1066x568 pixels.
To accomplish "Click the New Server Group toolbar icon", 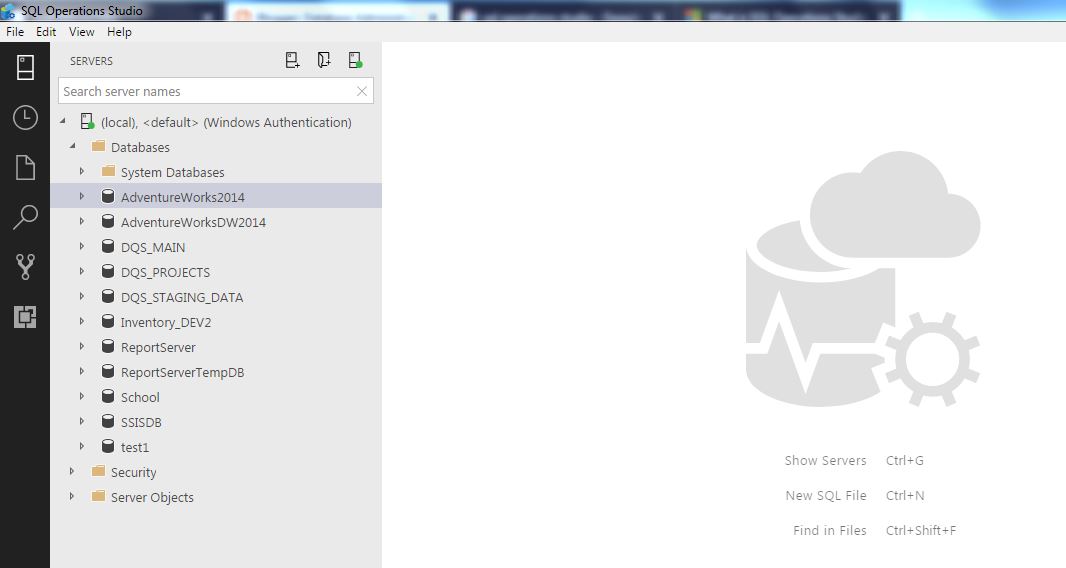I will click(324, 61).
